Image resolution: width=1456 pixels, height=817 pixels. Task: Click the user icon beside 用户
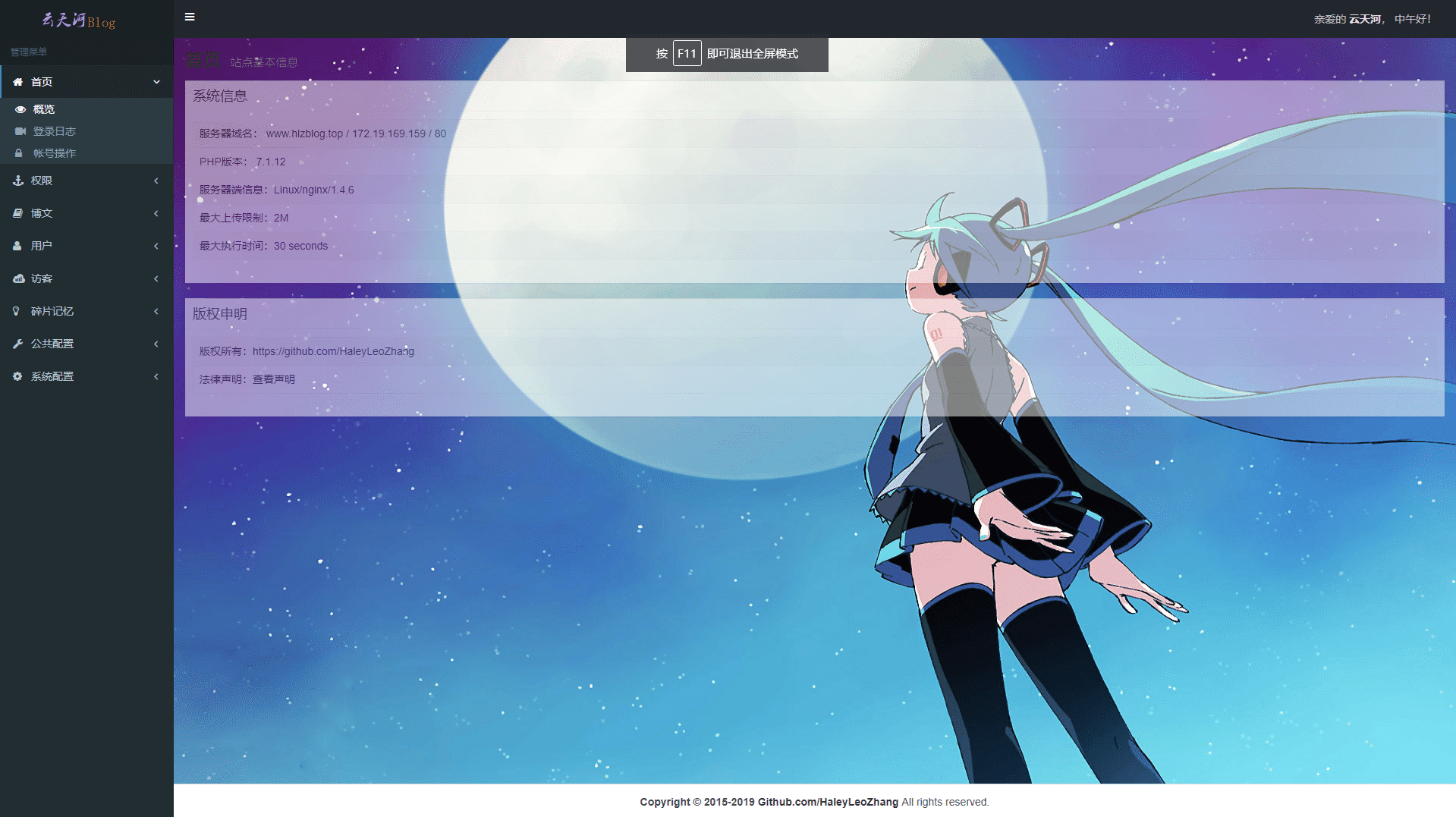click(17, 246)
